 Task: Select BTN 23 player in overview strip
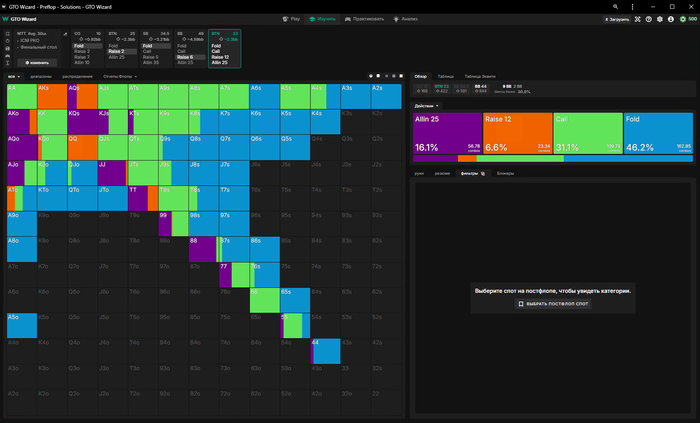pos(442,88)
